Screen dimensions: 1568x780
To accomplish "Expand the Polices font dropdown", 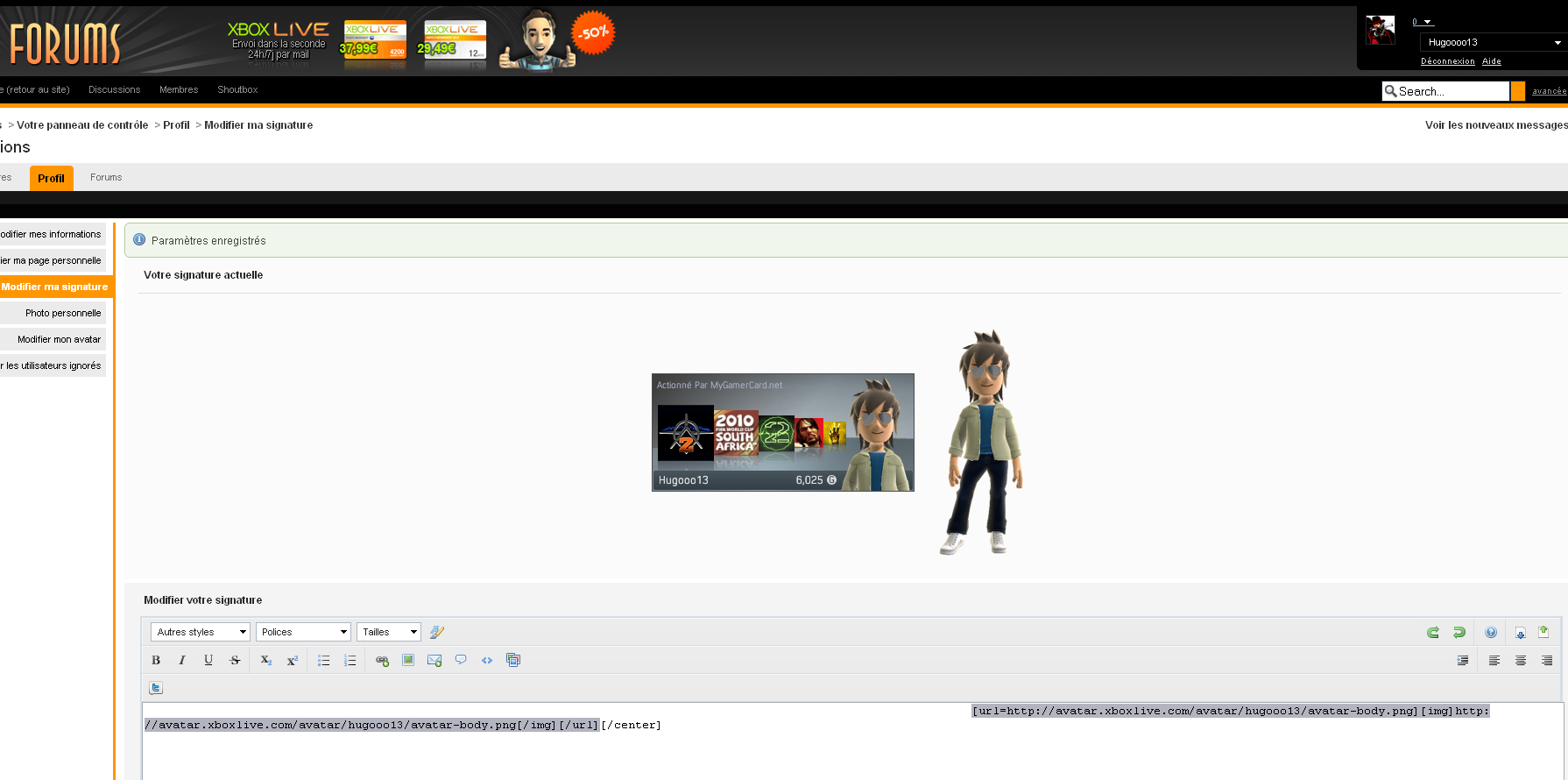I will [304, 632].
